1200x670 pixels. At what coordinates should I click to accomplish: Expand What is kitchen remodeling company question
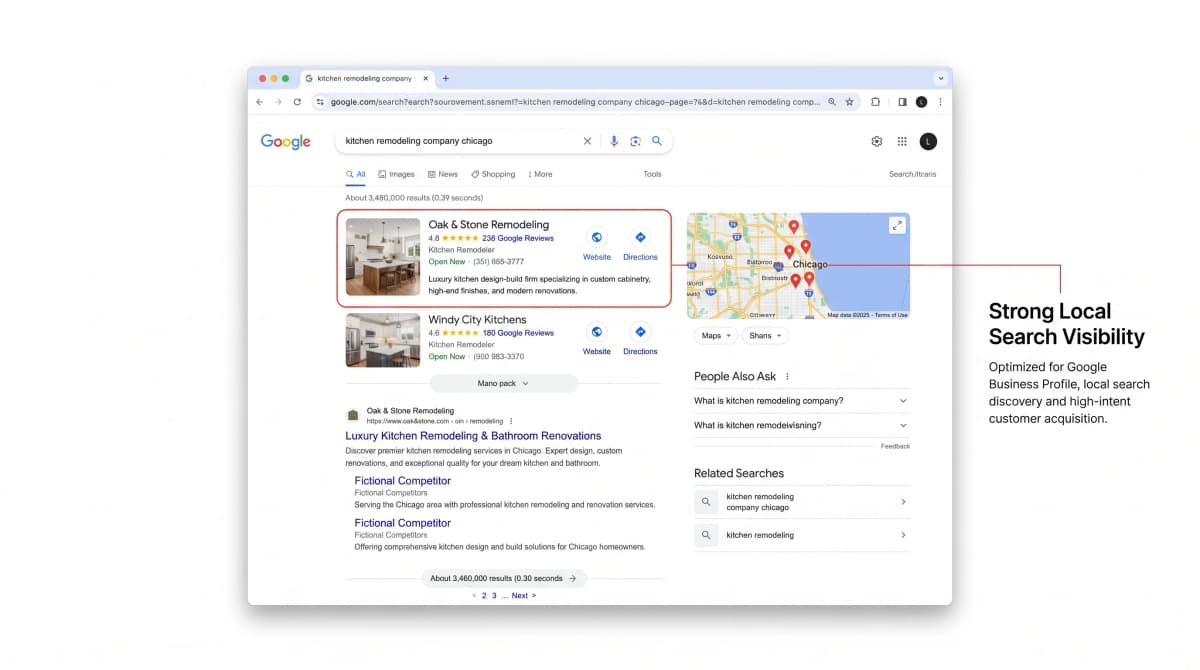801,401
